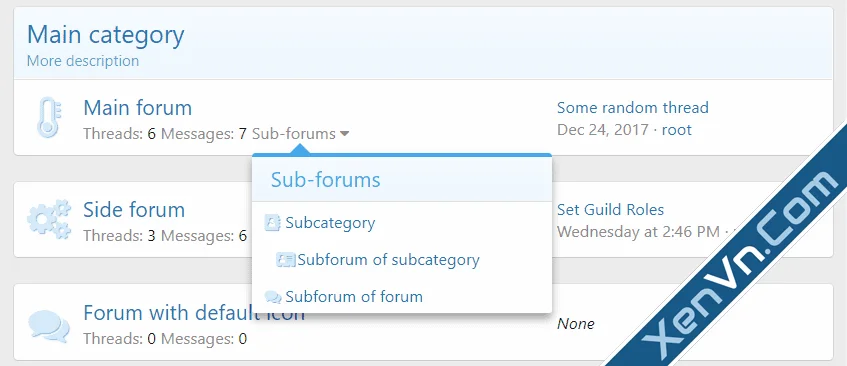847x366 pixels.
Task: Click the speech bubbles default forum icon
Action: [49, 326]
